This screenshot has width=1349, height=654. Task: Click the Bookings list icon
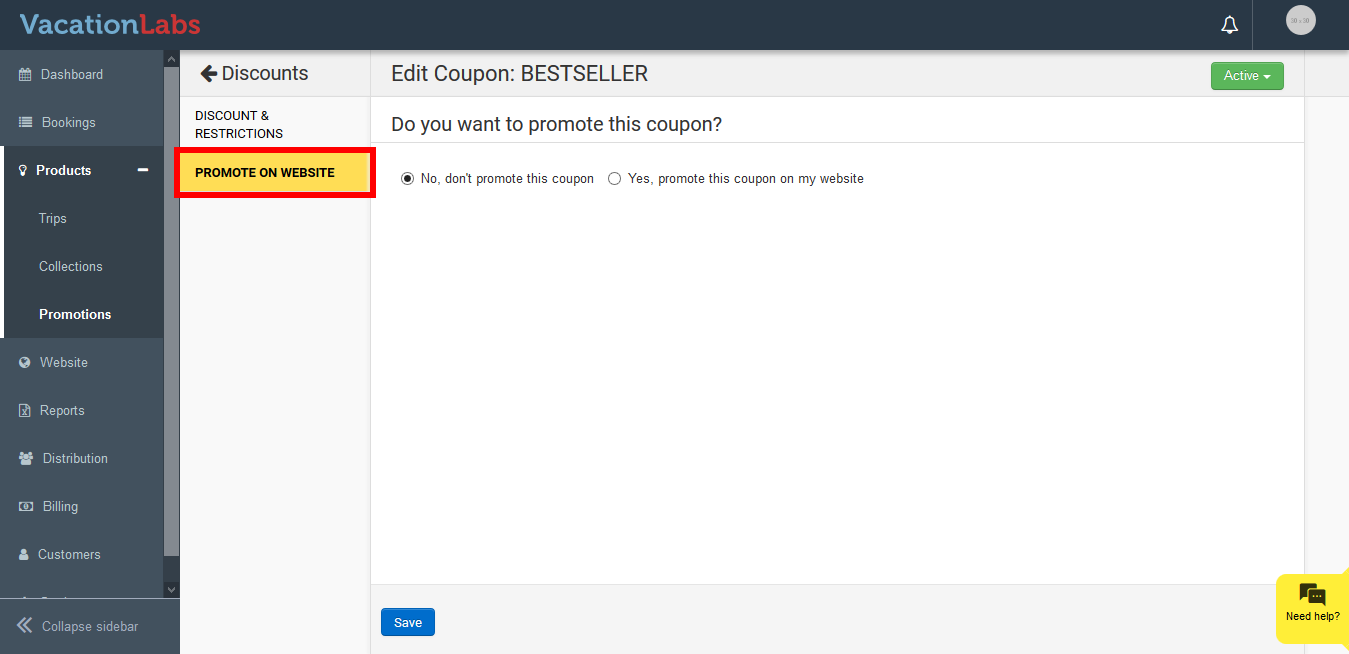click(26, 123)
